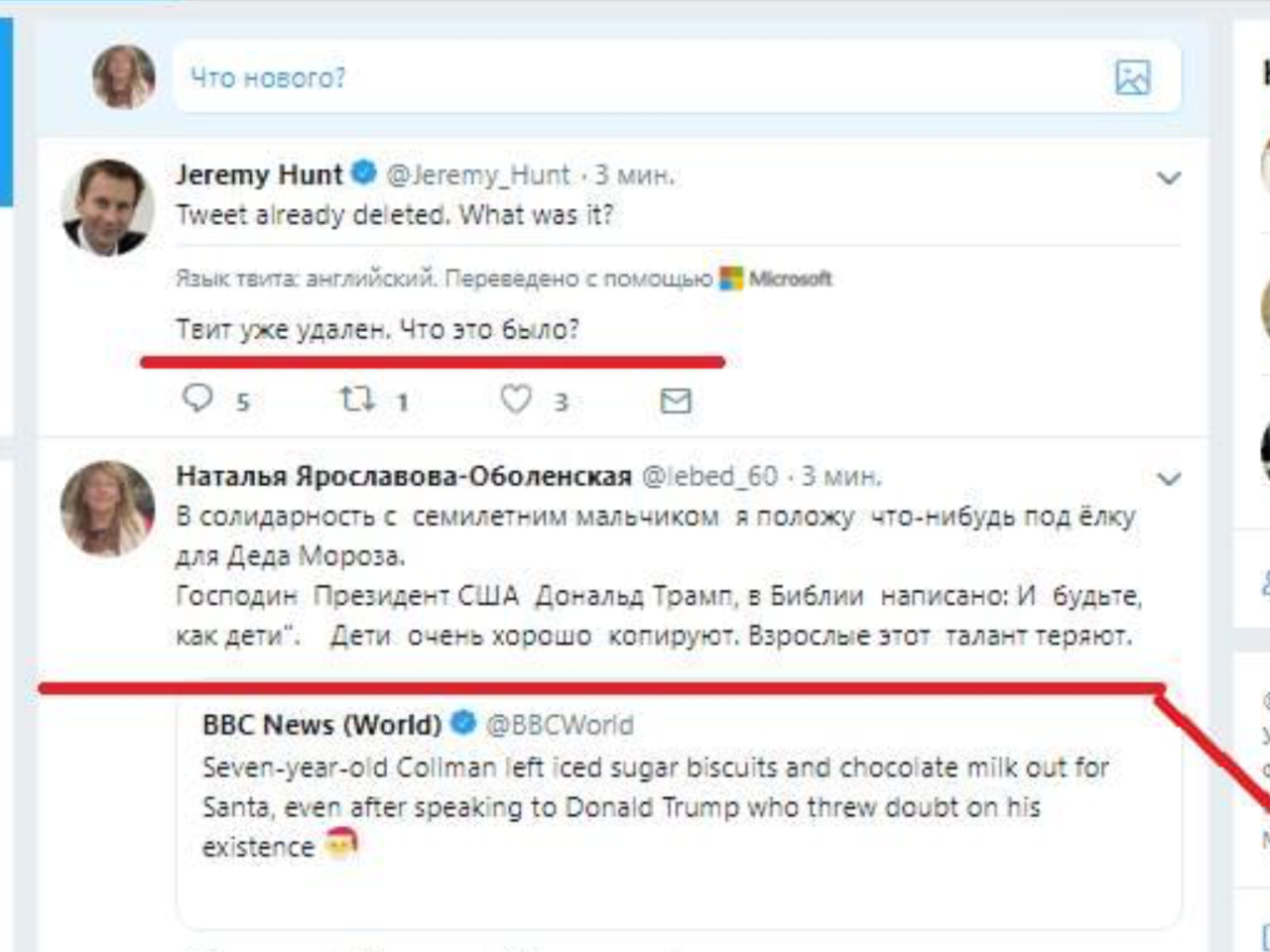Click the @lebed_60 handle

click(x=709, y=477)
